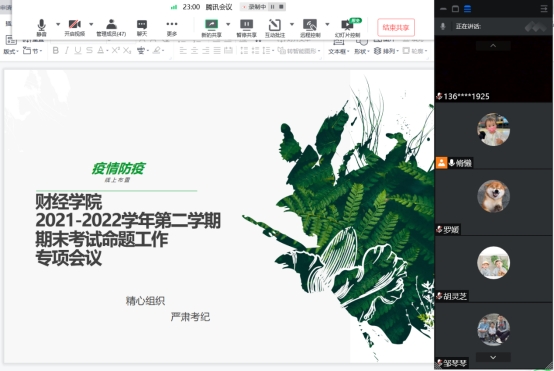The image size is (554, 371).
Task: Expand audio options arrow beside 静音
Action: coord(58,24)
